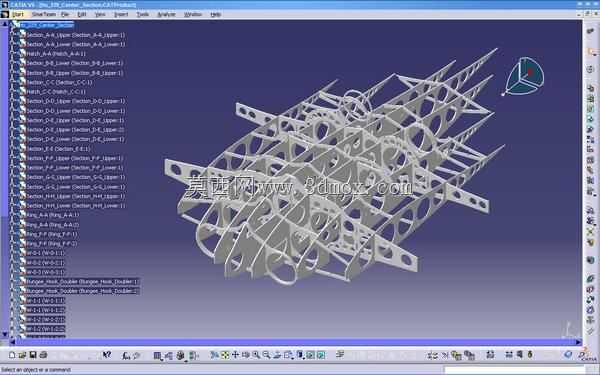
Task: Select Bungee_Hook_Doubler.1 tree row
Action: click(82, 282)
